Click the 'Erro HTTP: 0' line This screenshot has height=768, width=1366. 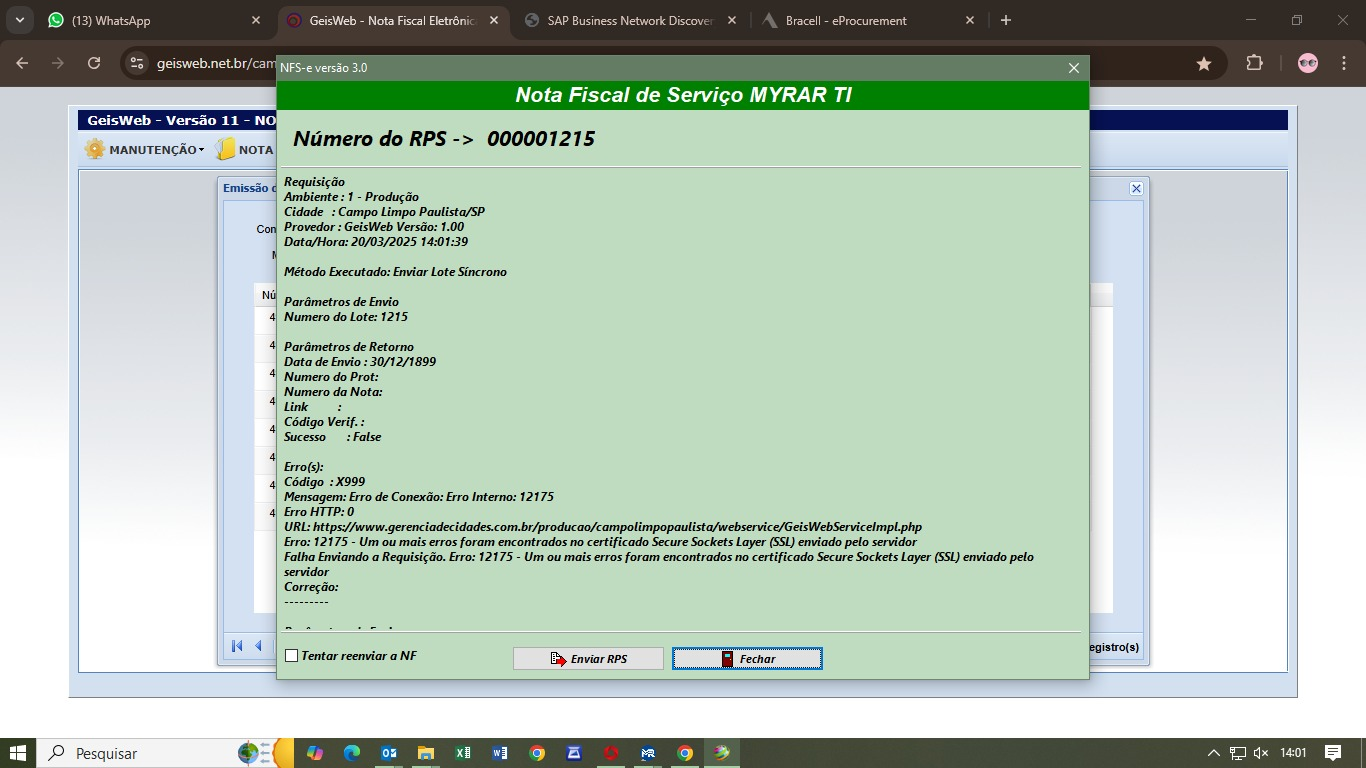(319, 512)
